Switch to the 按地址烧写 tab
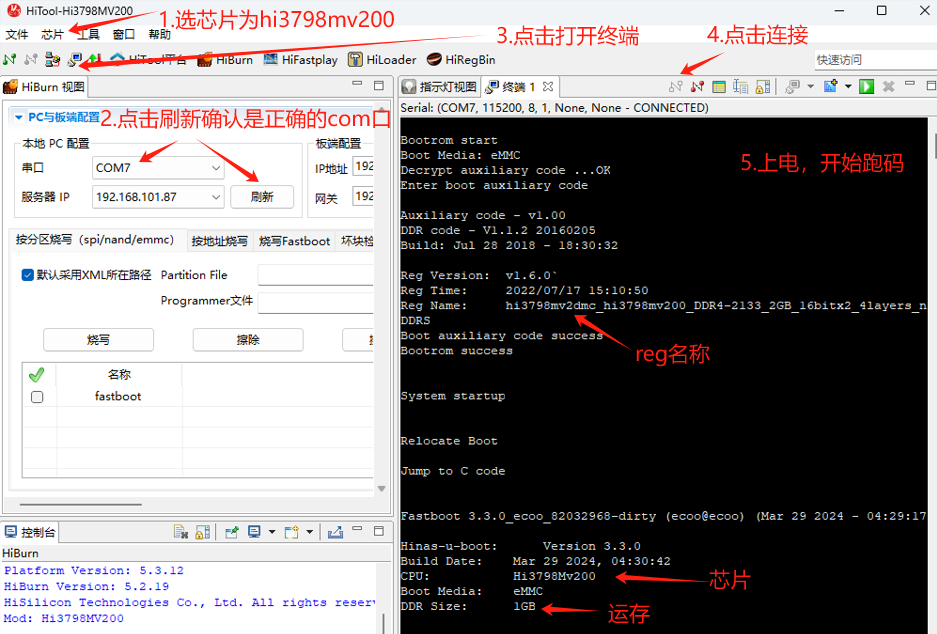Viewport: 937px width, 634px height. point(219,241)
